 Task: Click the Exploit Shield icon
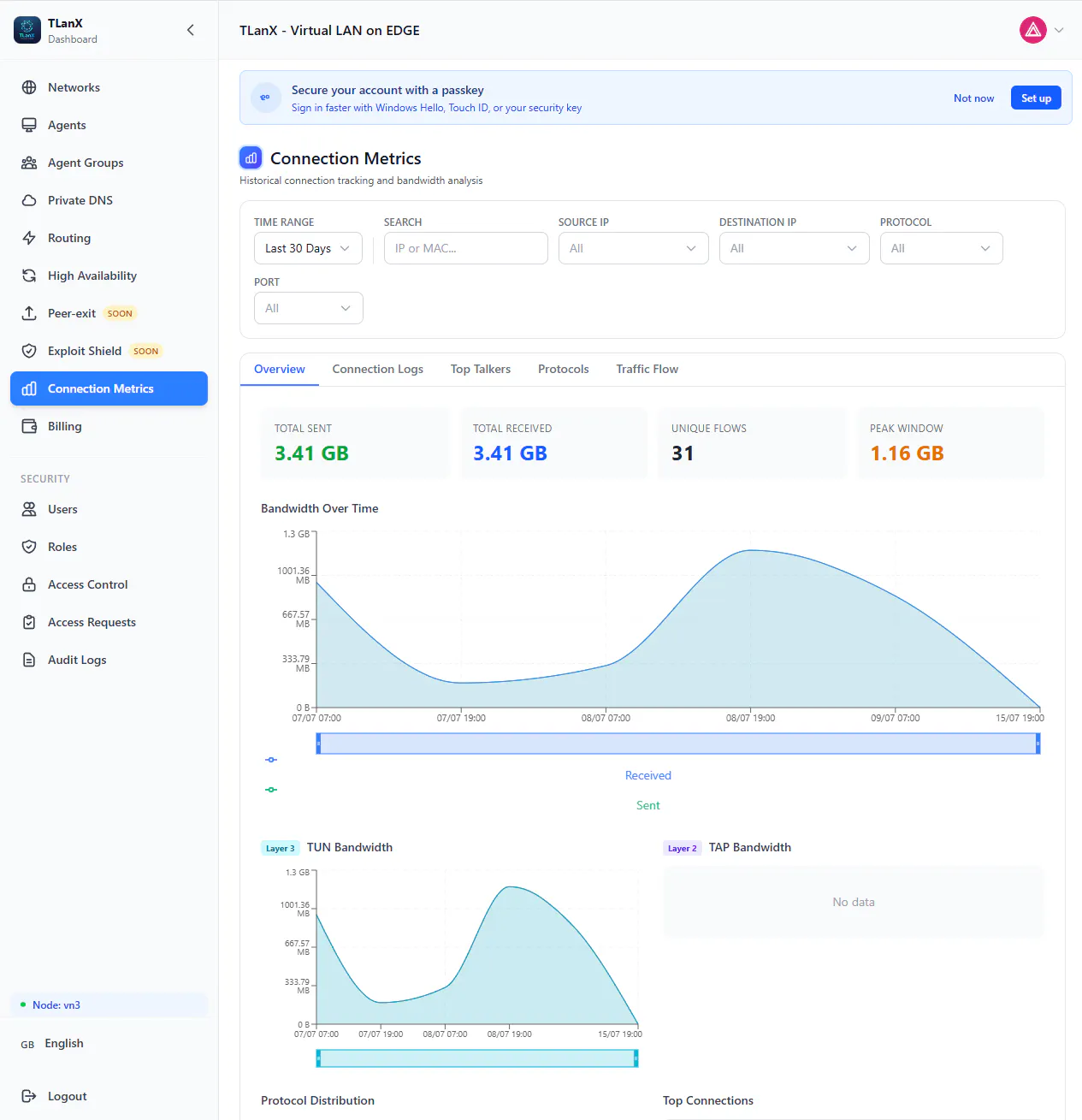tap(29, 351)
